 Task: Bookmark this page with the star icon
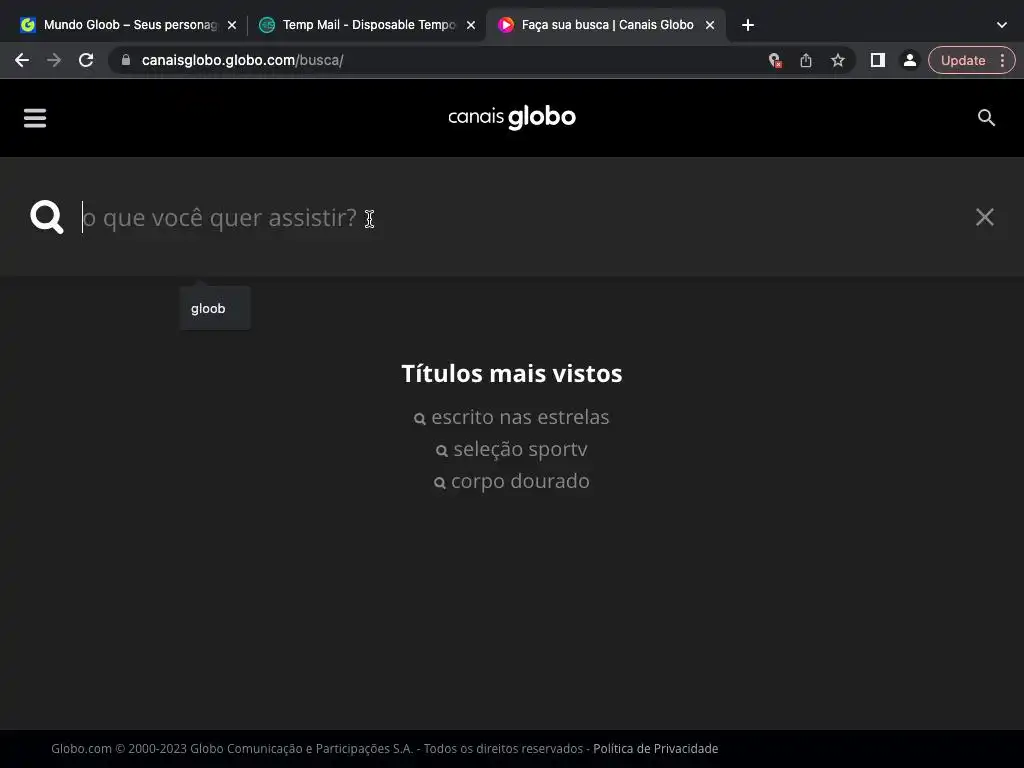[x=838, y=60]
